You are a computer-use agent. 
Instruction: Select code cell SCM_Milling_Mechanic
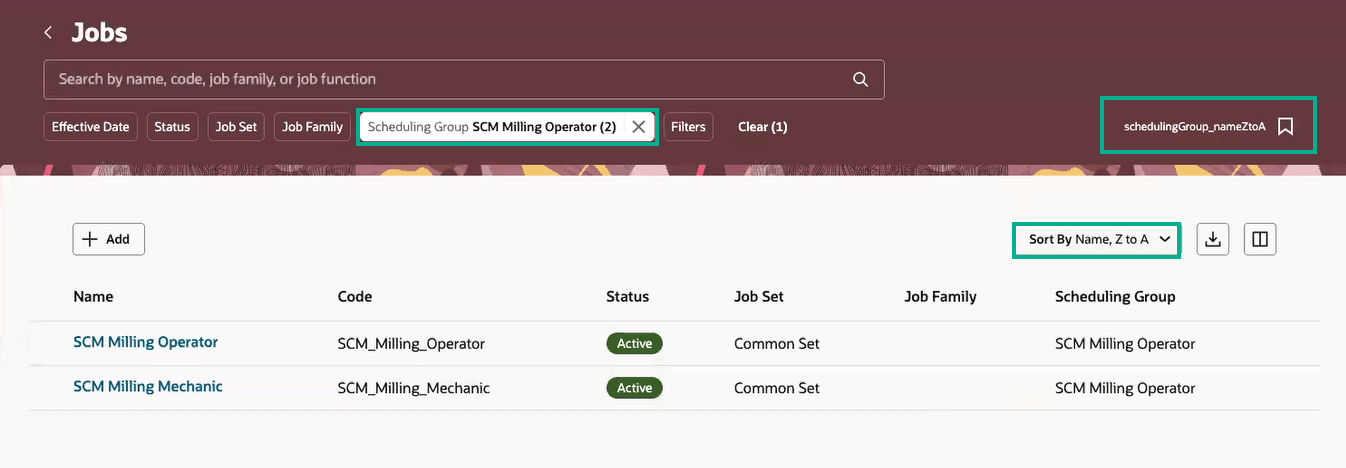[414, 388]
